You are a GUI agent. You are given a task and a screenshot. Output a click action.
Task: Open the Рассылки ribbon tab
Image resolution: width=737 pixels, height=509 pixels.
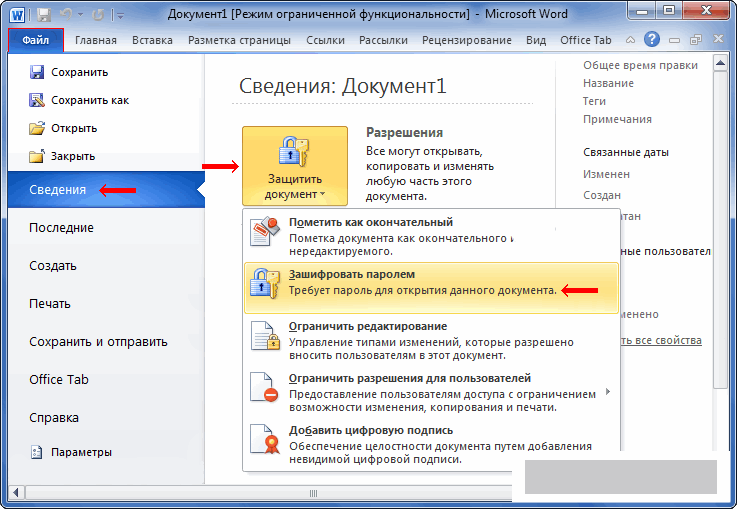[x=383, y=40]
